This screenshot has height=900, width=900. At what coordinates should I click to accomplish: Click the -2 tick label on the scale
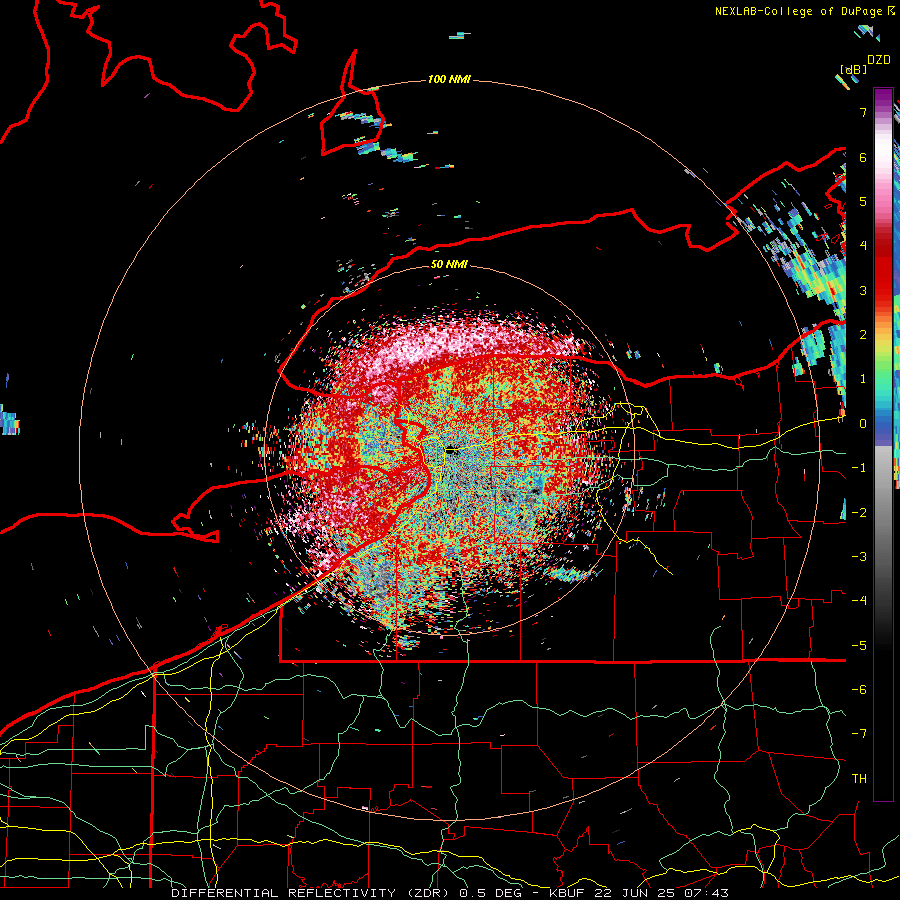tap(859, 513)
